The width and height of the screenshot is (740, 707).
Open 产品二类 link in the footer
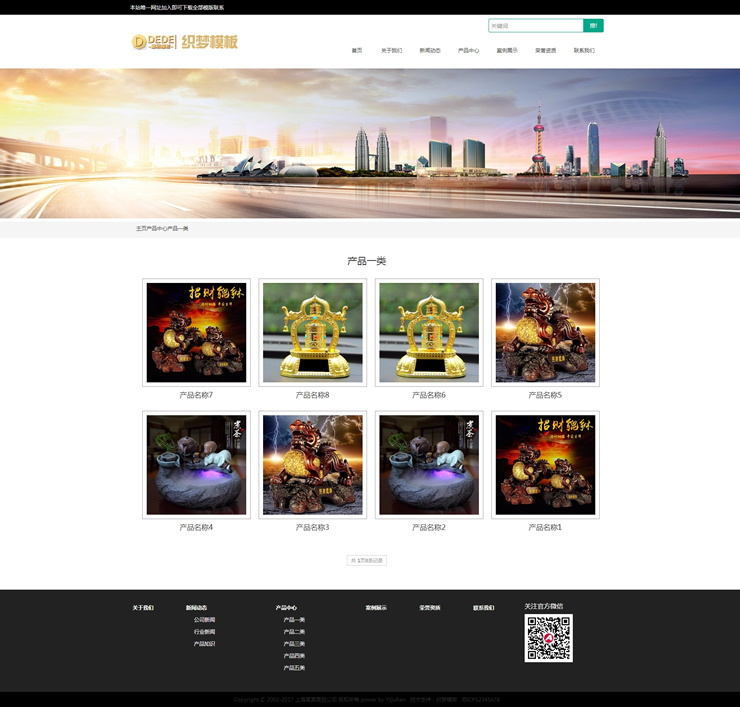pyautogui.click(x=294, y=632)
